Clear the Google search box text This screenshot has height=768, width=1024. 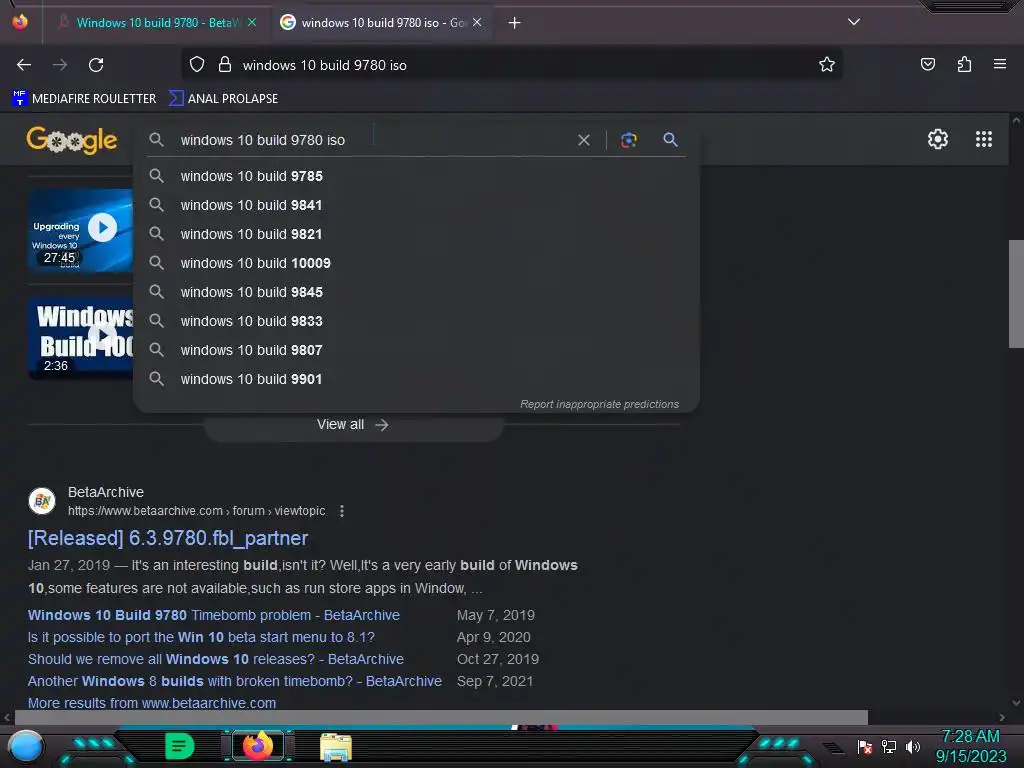584,140
